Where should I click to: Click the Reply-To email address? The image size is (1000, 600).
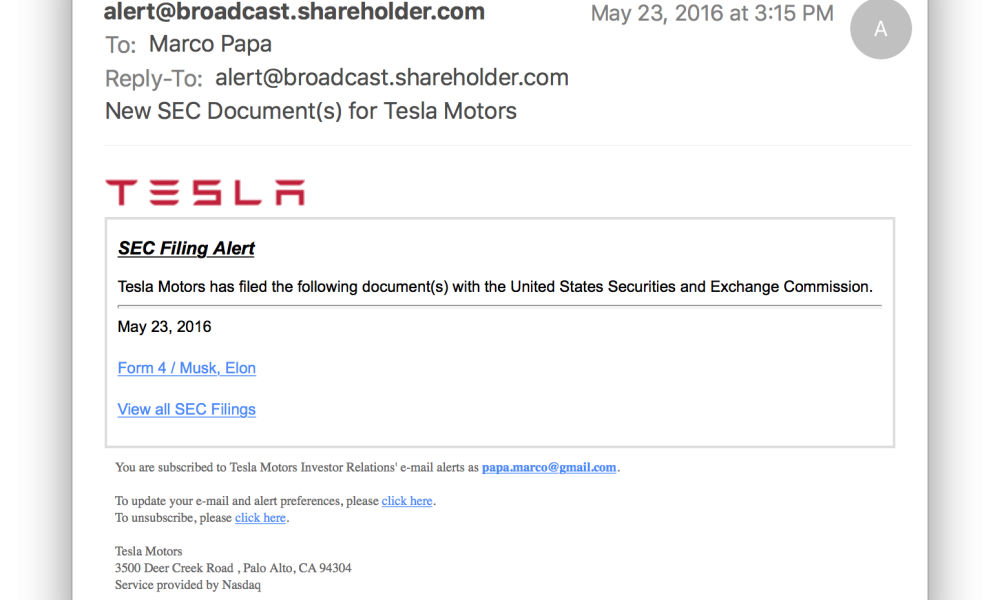point(392,78)
